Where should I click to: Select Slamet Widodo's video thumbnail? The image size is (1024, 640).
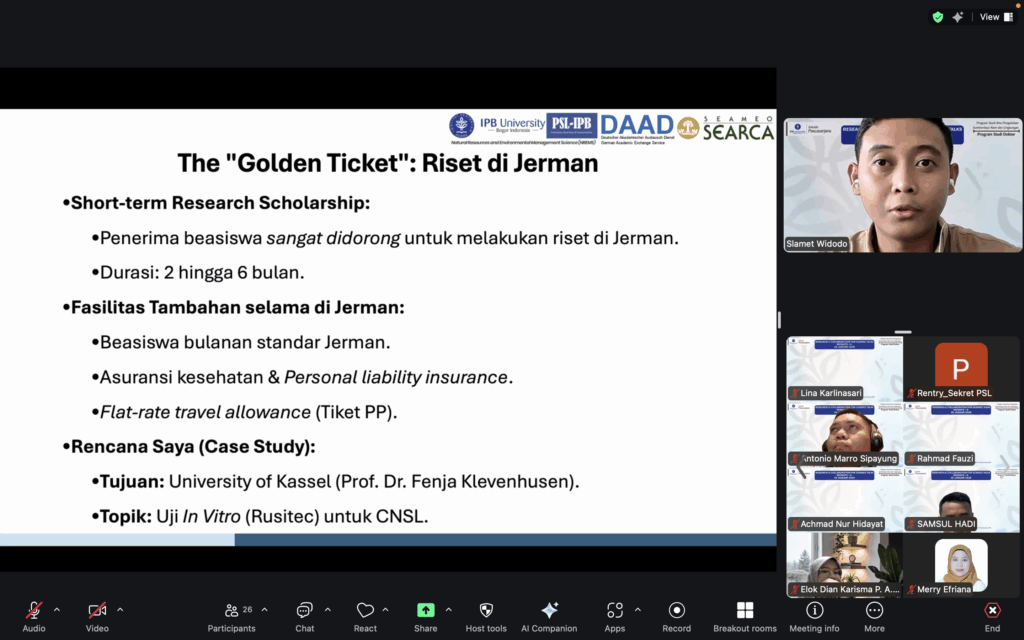[903, 185]
